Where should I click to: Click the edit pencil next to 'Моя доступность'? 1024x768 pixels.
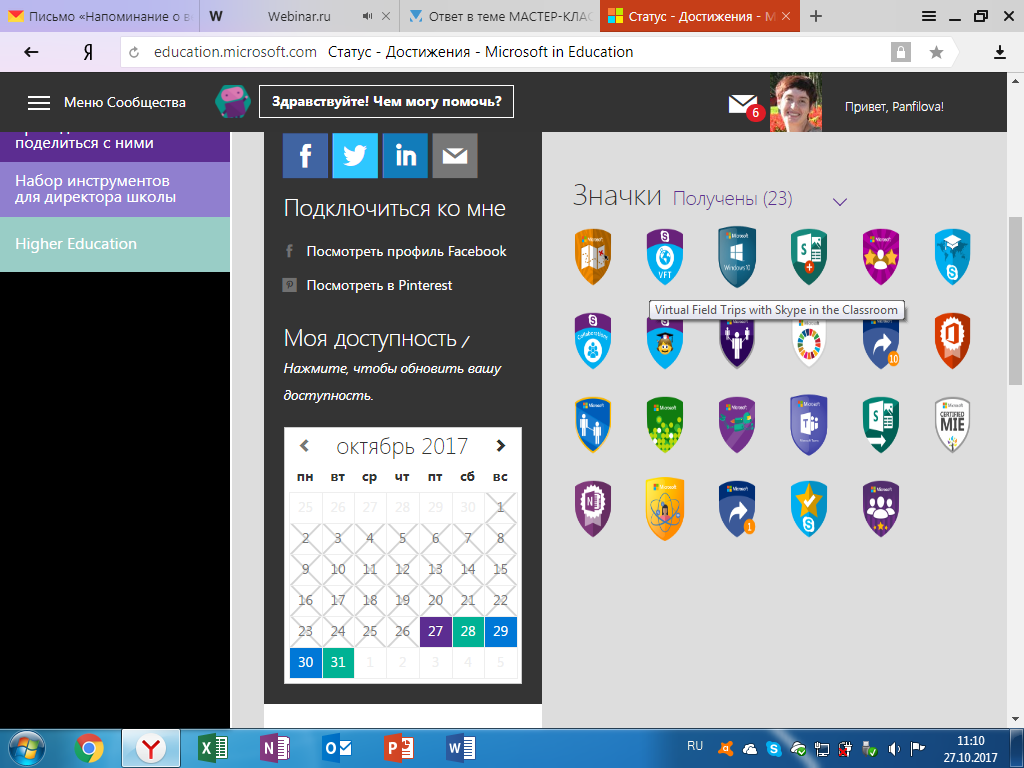click(x=465, y=340)
